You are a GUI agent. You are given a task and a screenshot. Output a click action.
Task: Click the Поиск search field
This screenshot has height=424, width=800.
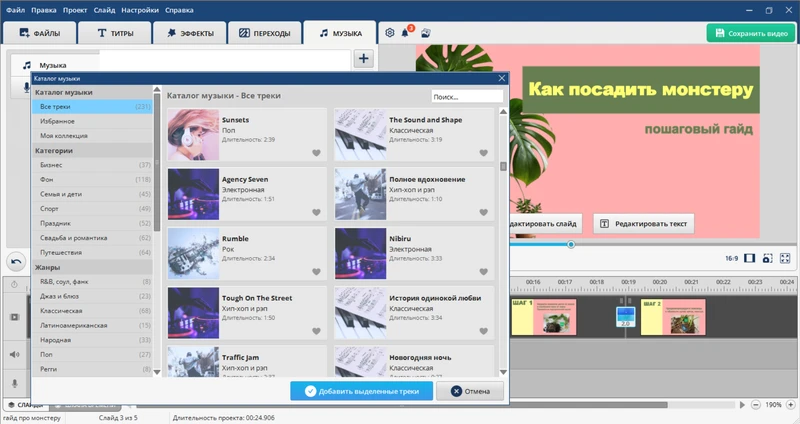coord(467,96)
